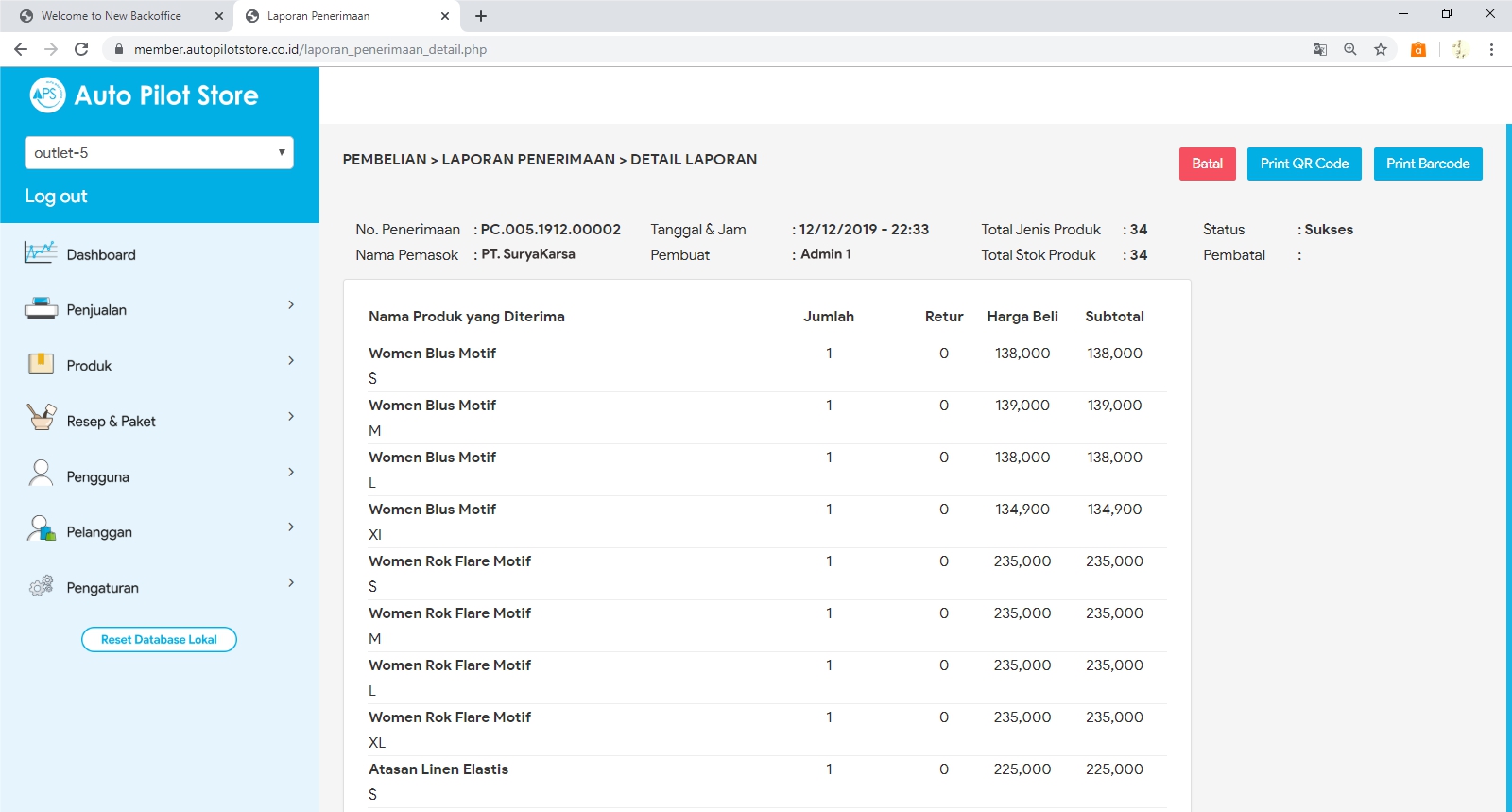Click the Pengaturan gears icon
Viewport: 1512px width, 812px height.
(41, 586)
